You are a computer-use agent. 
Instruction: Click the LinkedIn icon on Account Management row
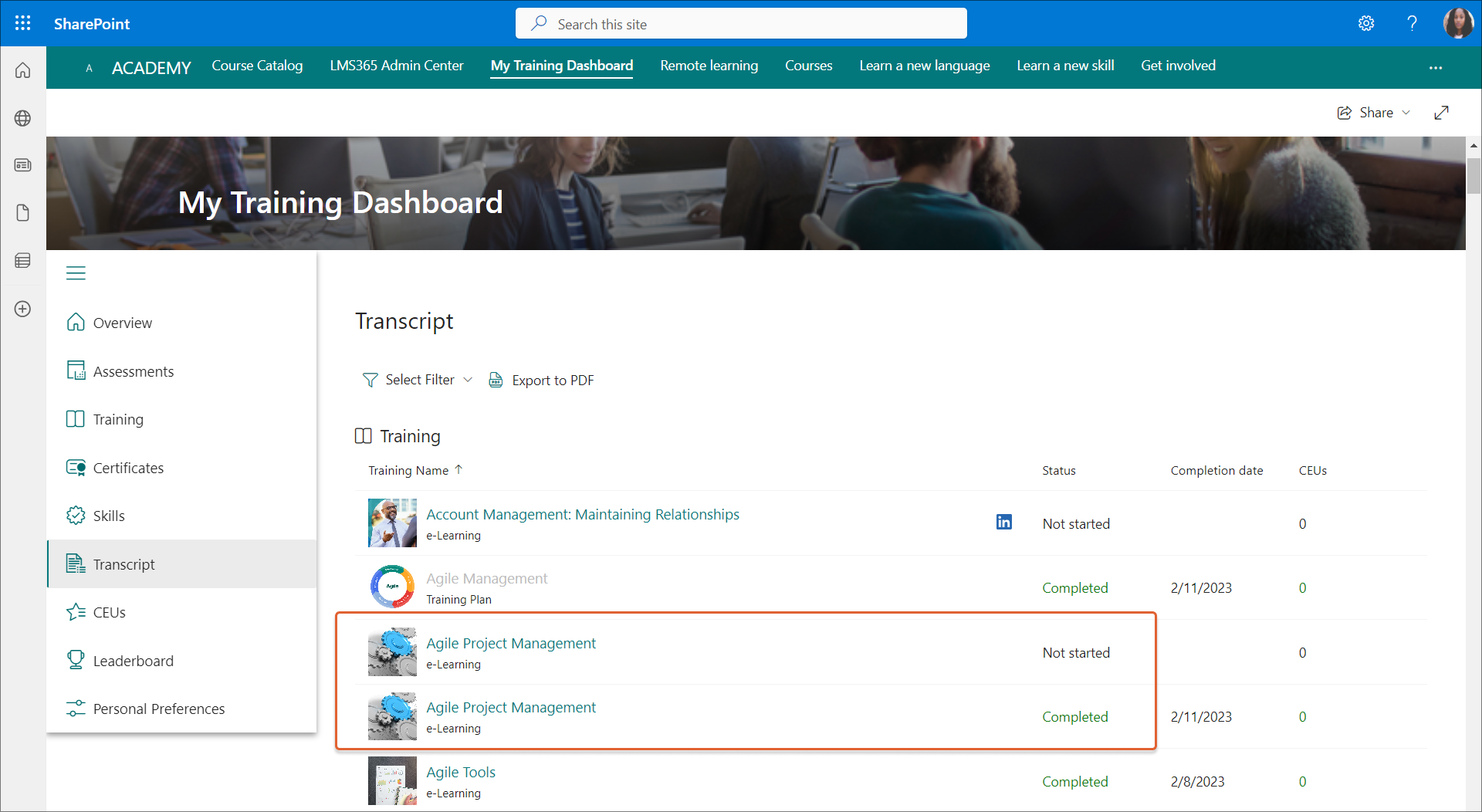[x=1003, y=523]
